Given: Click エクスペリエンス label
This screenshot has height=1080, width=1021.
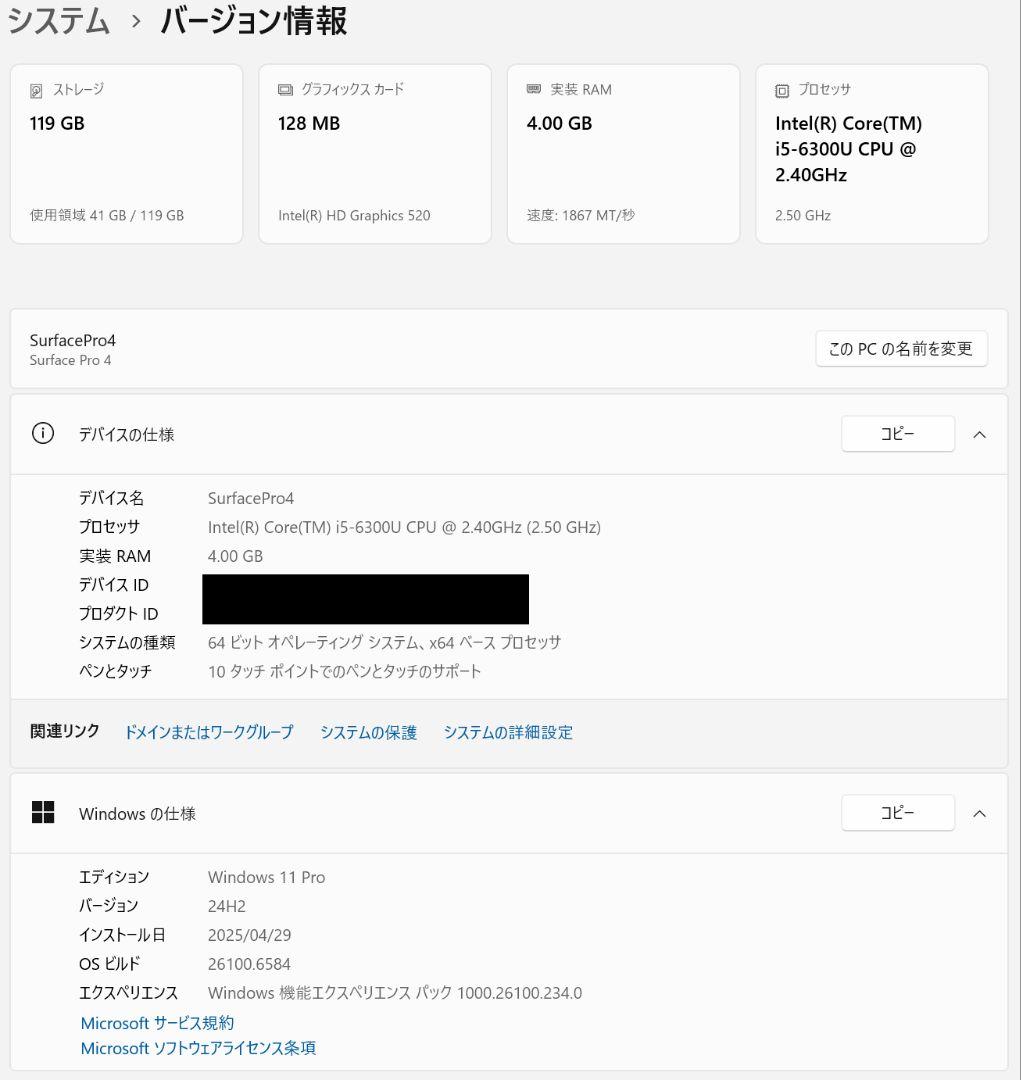Looking at the screenshot, I should pyautogui.click(x=128, y=993).
